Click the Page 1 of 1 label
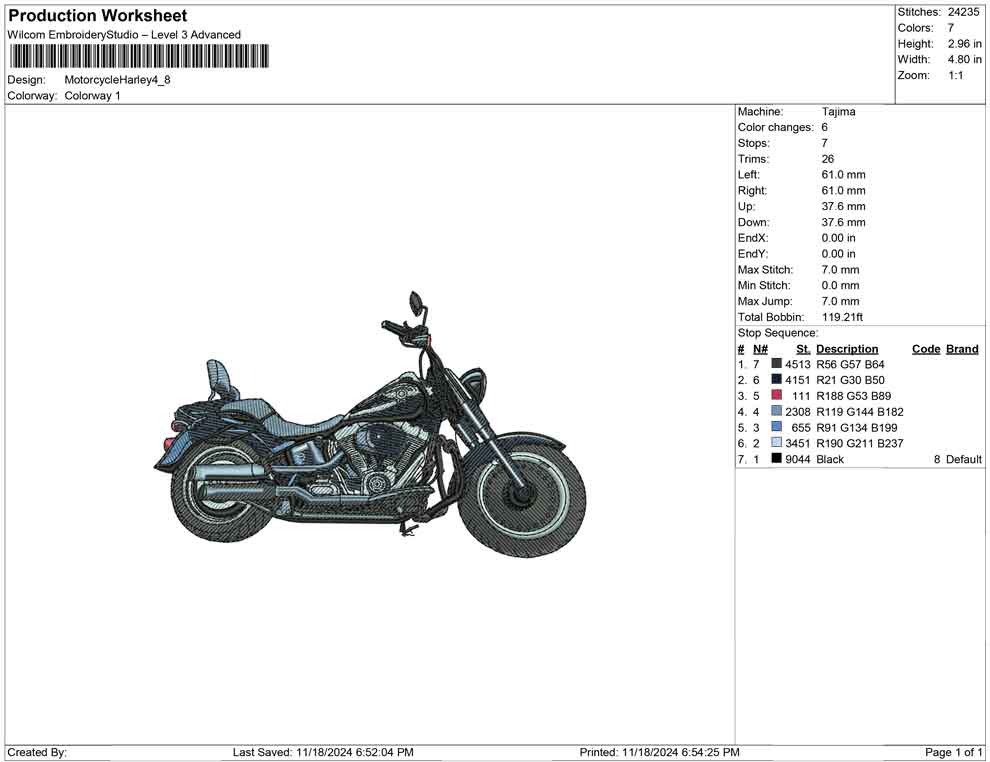Viewport: 990px width, 762px height. tap(954, 752)
